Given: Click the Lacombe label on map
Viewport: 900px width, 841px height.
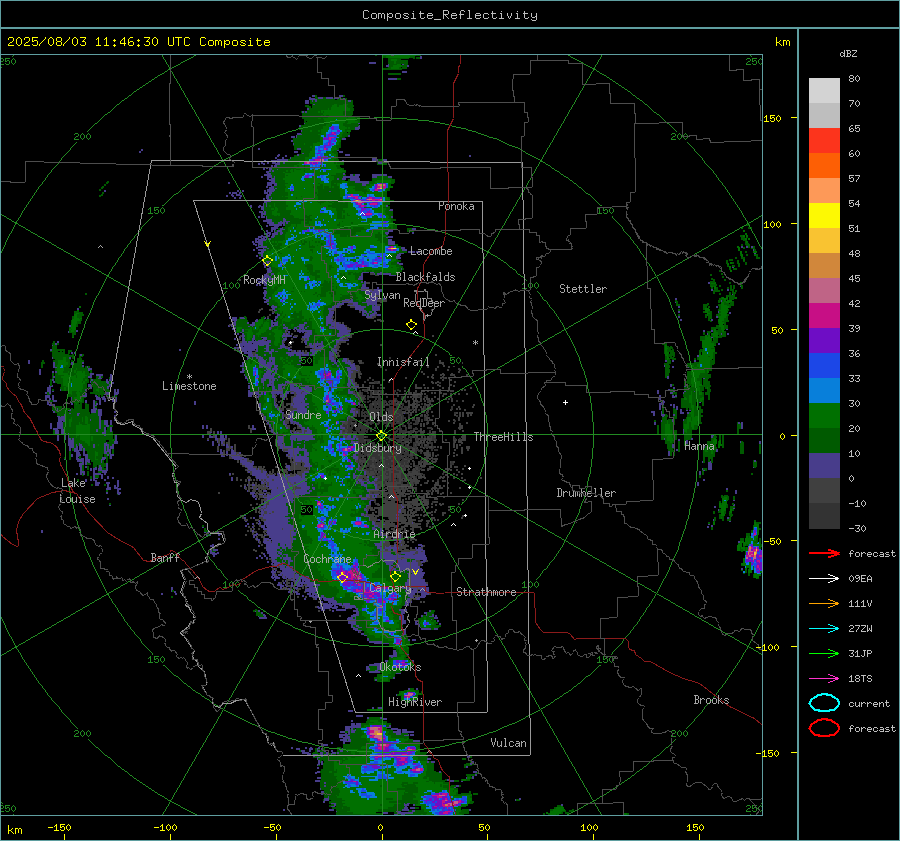Looking at the screenshot, I should 431,251.
